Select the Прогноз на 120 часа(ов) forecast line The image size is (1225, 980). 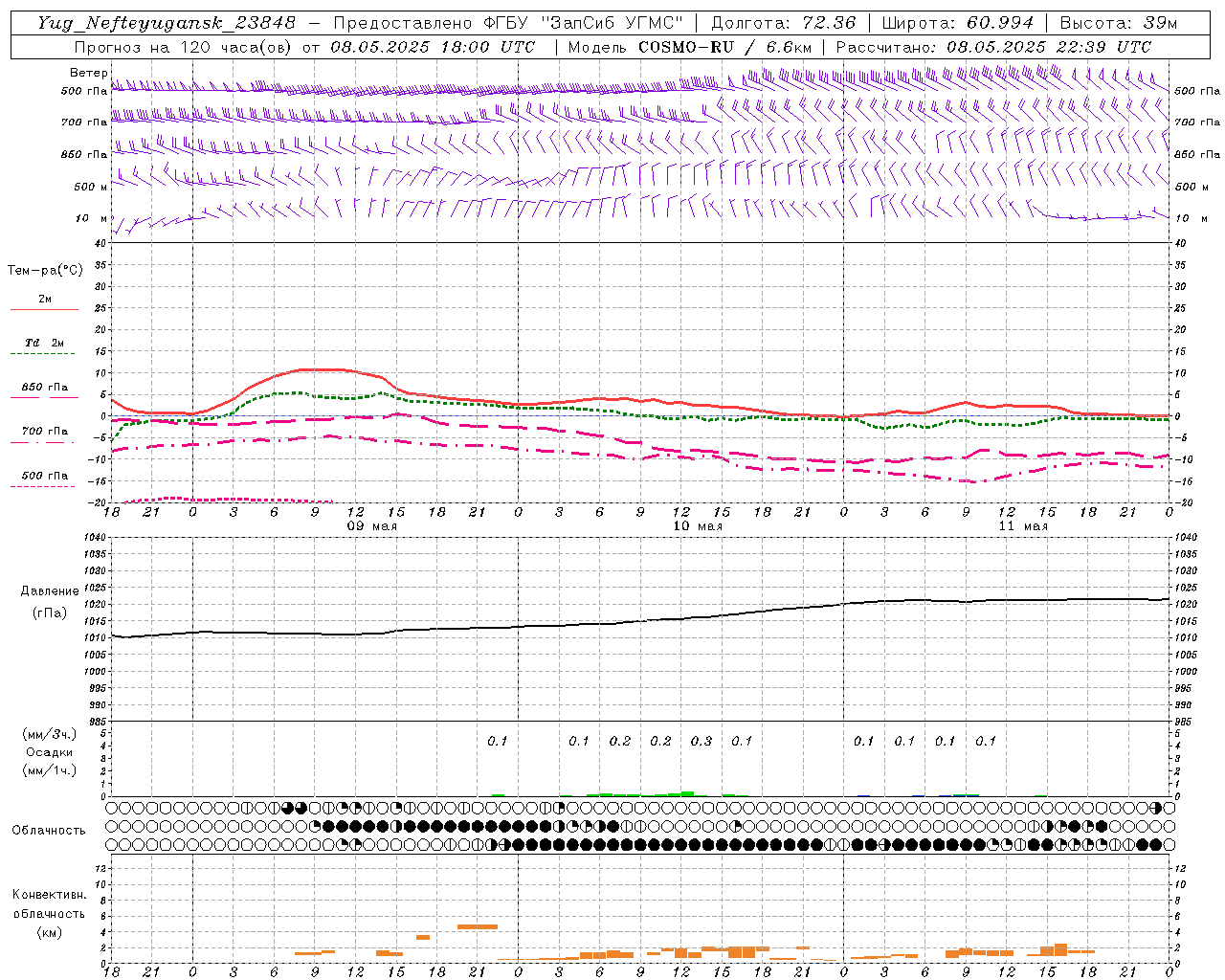(x=304, y=47)
